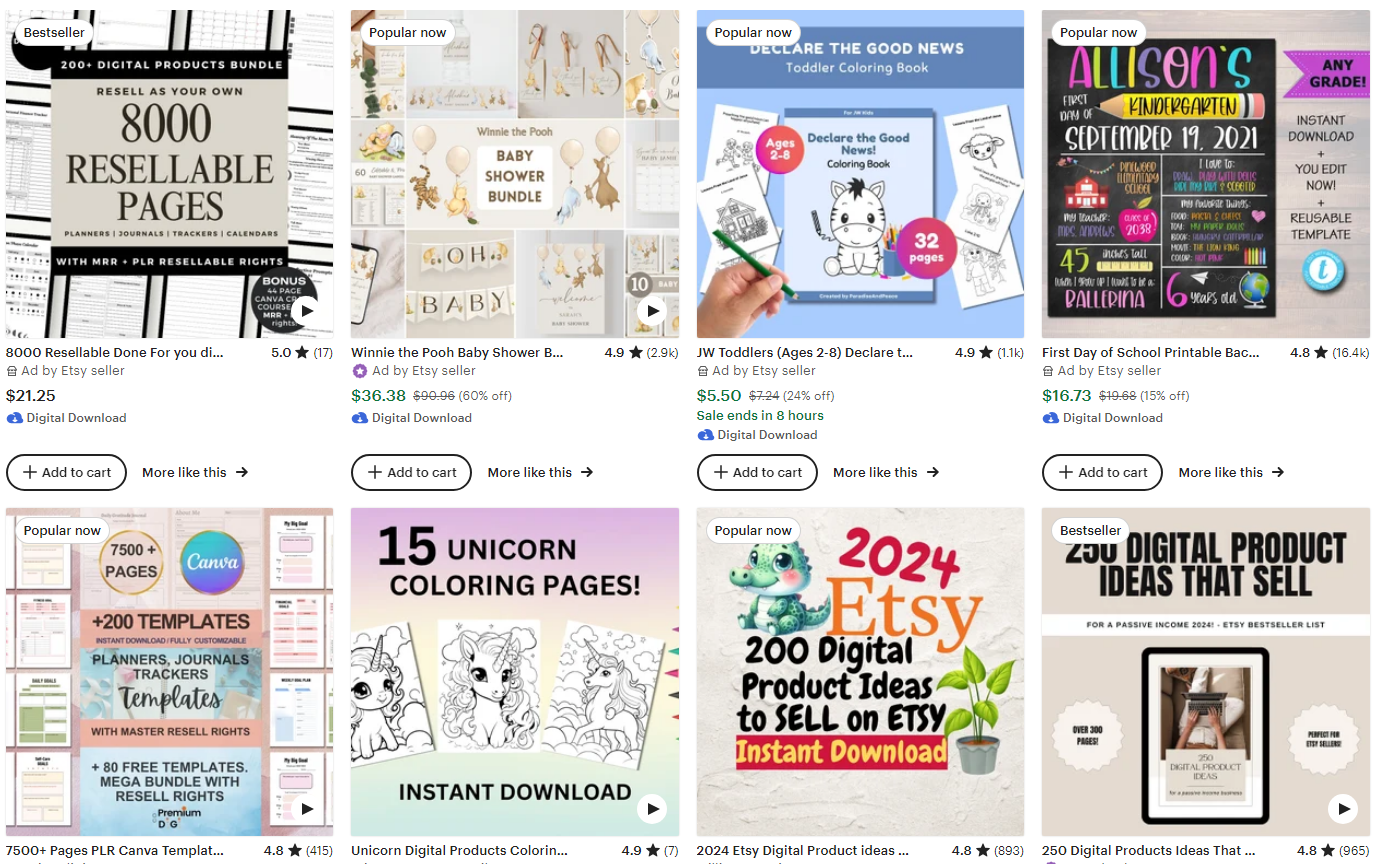Play the 7500+ Pages Canva templates video

pos(307,808)
